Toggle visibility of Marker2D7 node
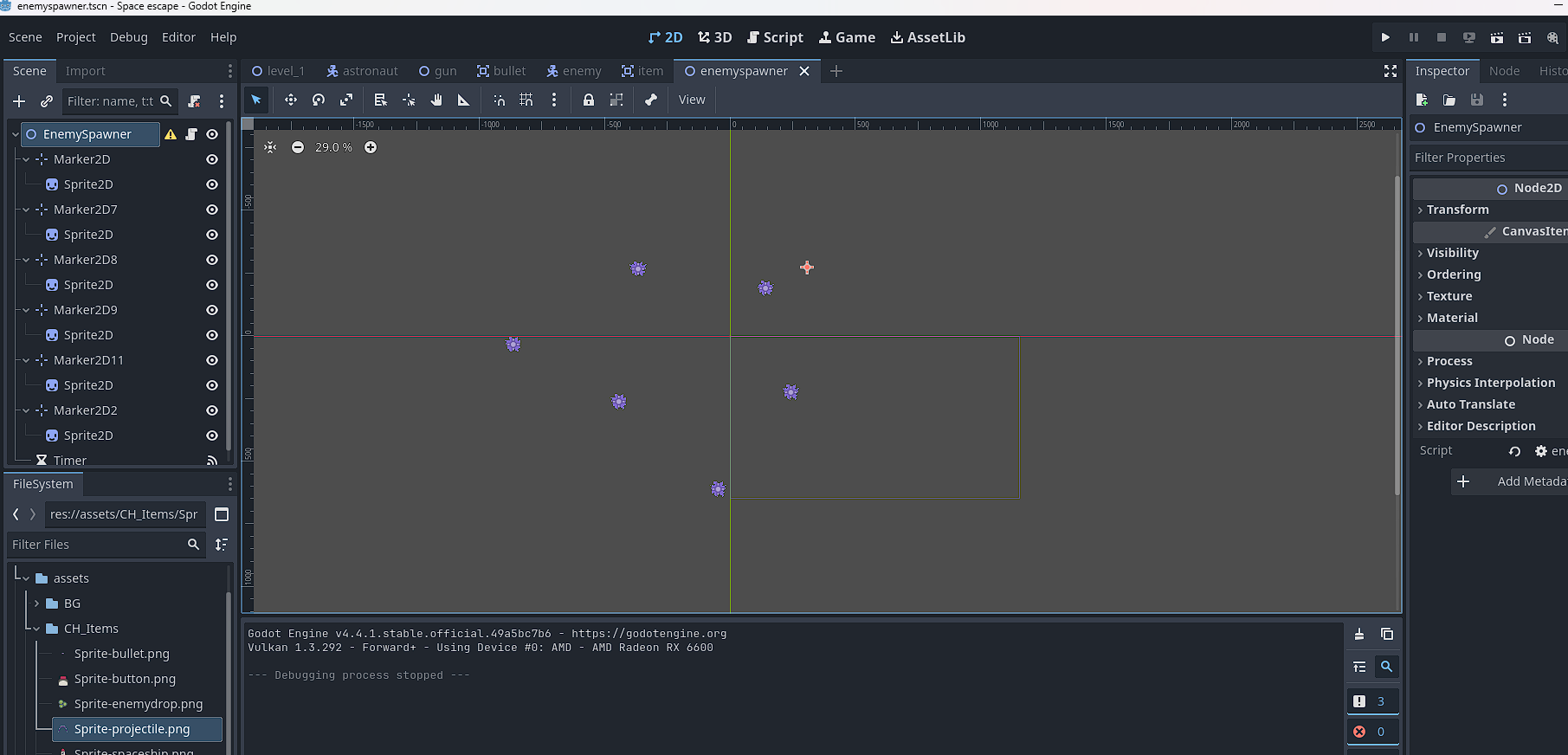This screenshot has height=755, width=1568. click(x=212, y=210)
